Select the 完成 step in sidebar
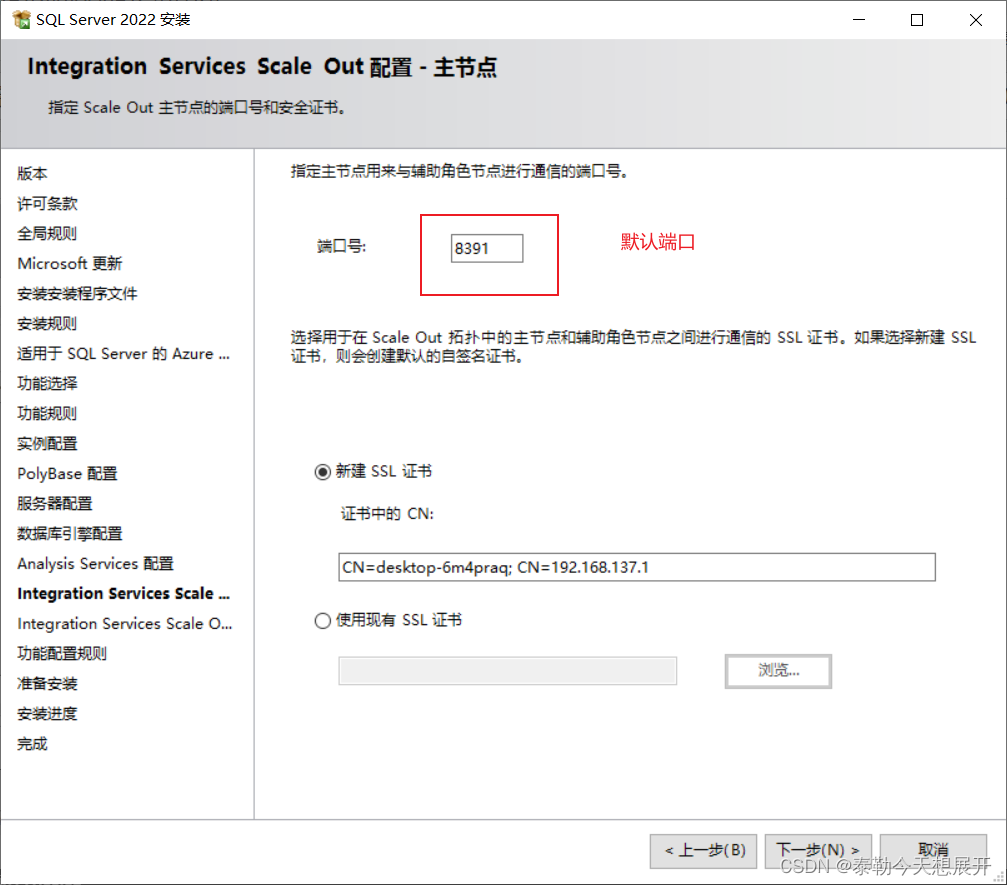1007x885 pixels. tap(32, 744)
